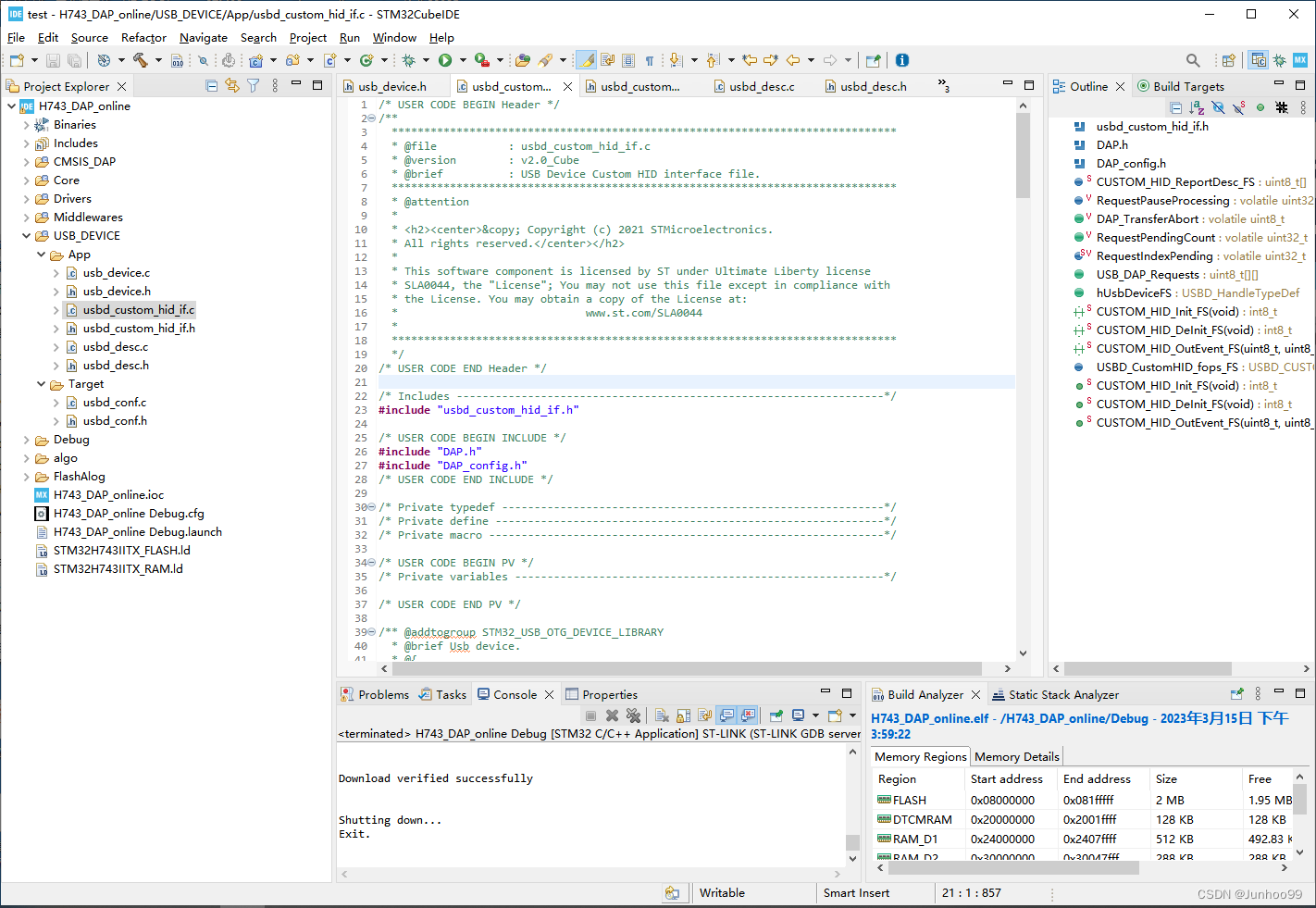Click the editor vertical scrollbar thumb
Screen dimensions: 1316x908
(1023, 155)
